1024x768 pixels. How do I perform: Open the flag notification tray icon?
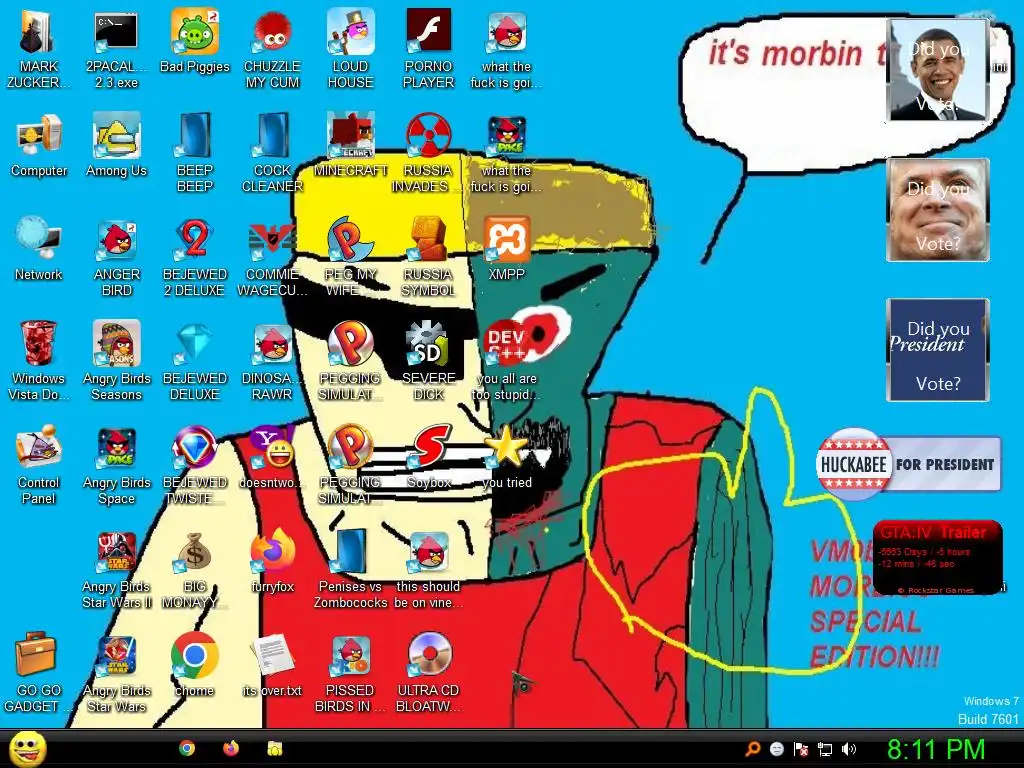801,749
